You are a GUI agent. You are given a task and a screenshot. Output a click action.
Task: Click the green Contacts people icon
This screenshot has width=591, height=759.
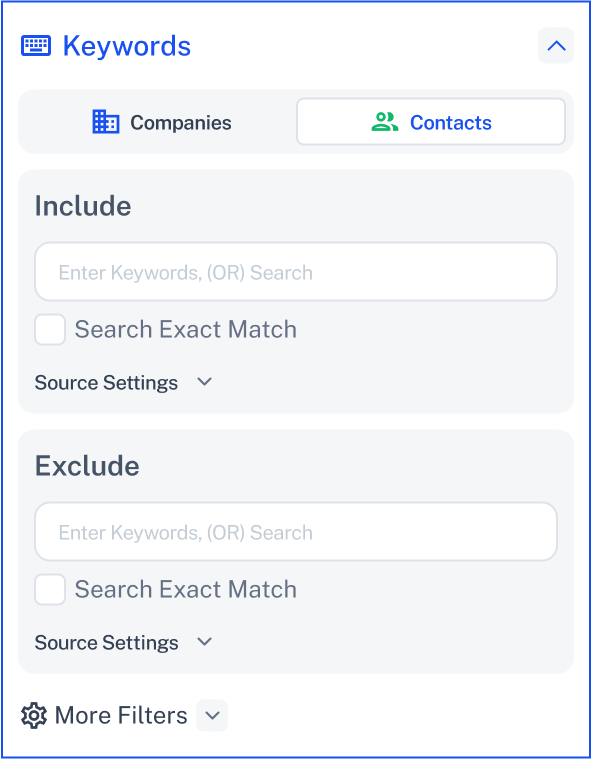(x=385, y=122)
